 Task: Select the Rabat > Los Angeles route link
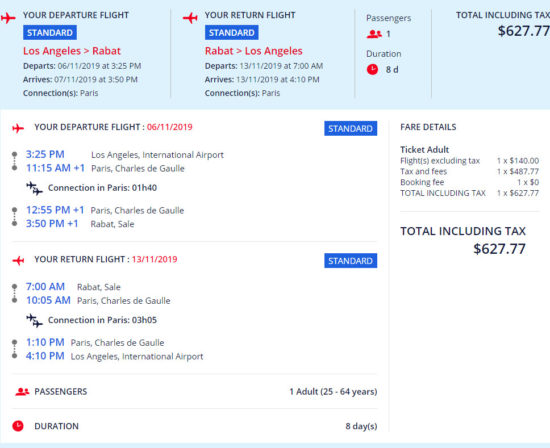pos(254,51)
